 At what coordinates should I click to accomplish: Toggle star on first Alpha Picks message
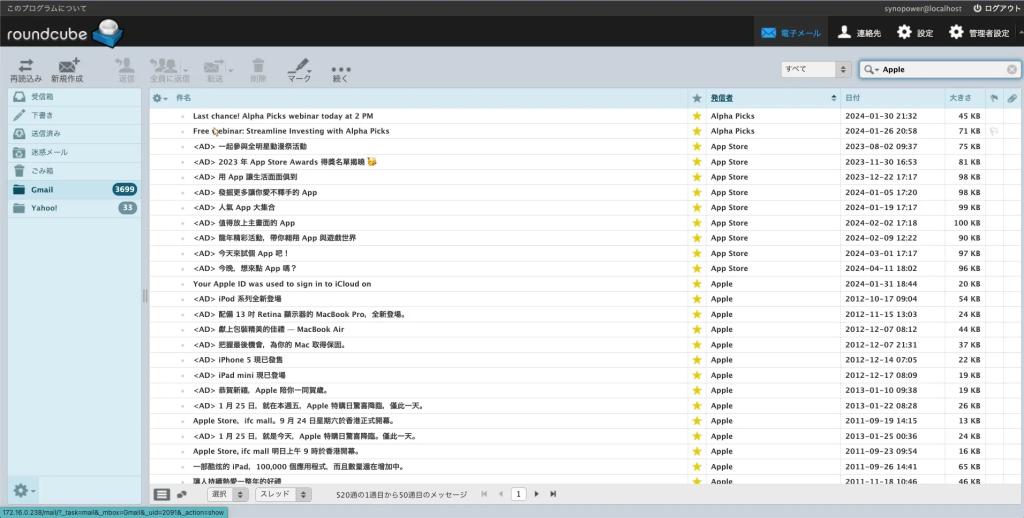point(697,116)
